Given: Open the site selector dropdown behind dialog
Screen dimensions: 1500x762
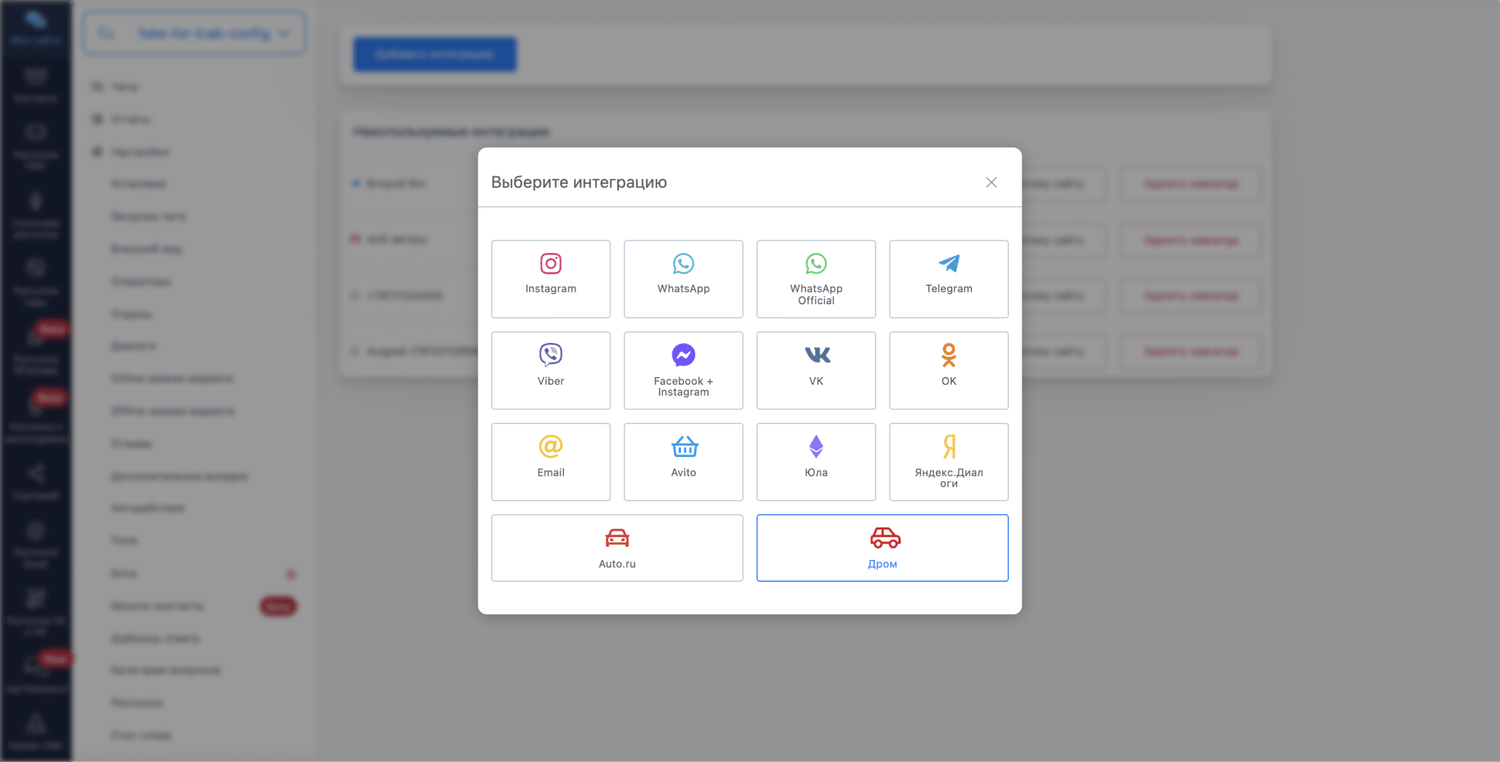Looking at the screenshot, I should (195, 34).
